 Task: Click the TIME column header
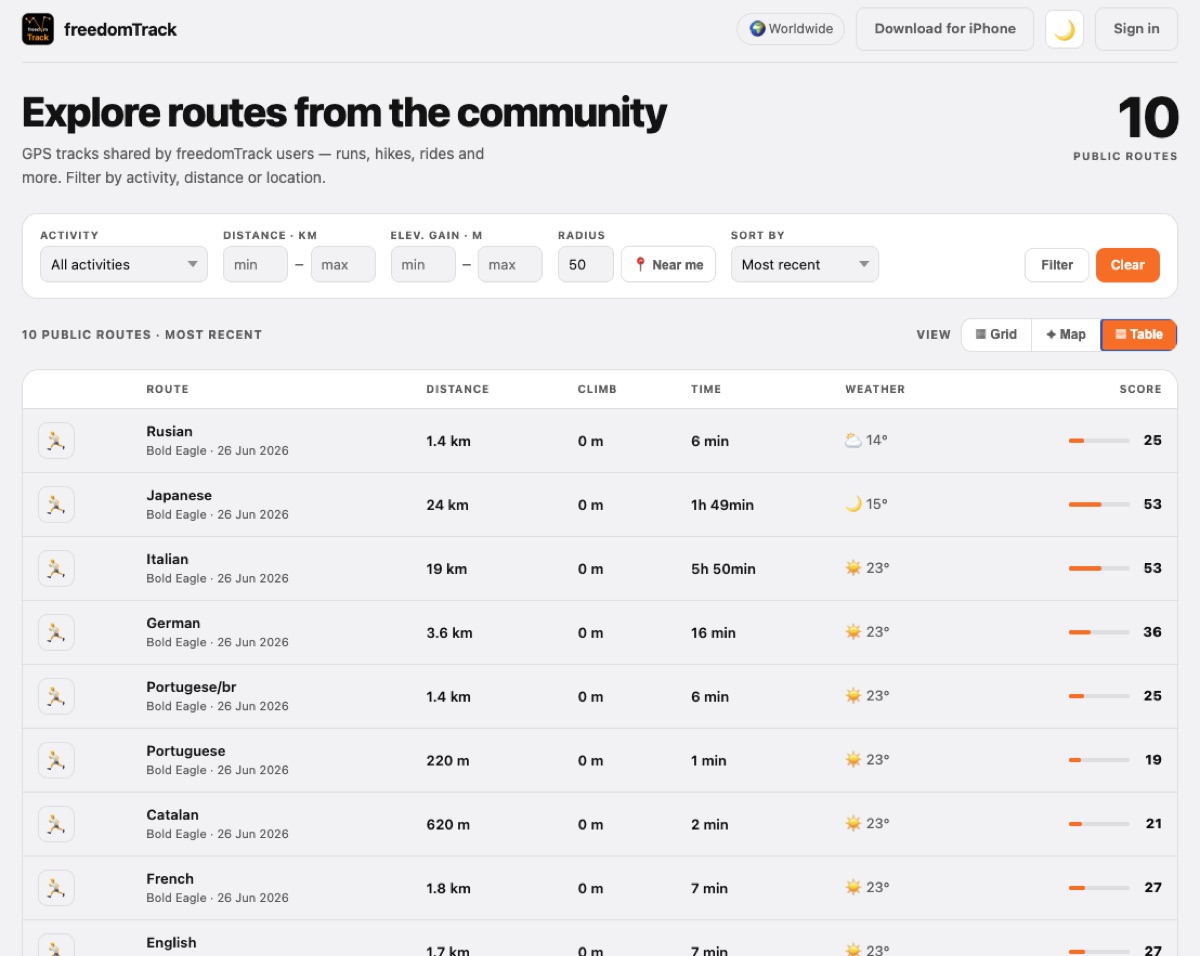706,389
